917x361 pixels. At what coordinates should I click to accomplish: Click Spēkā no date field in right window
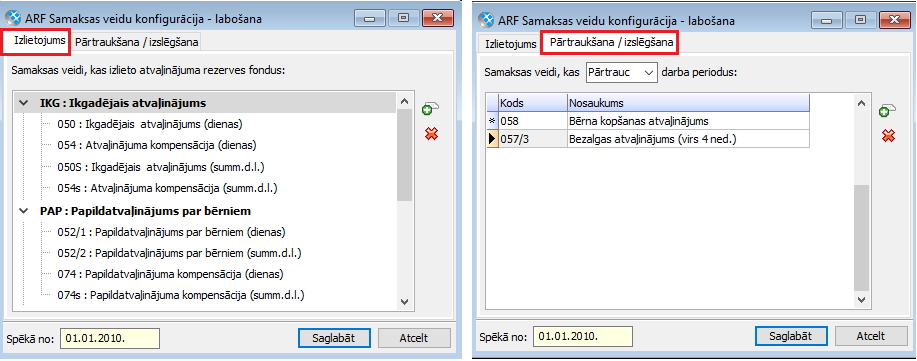pos(582,336)
